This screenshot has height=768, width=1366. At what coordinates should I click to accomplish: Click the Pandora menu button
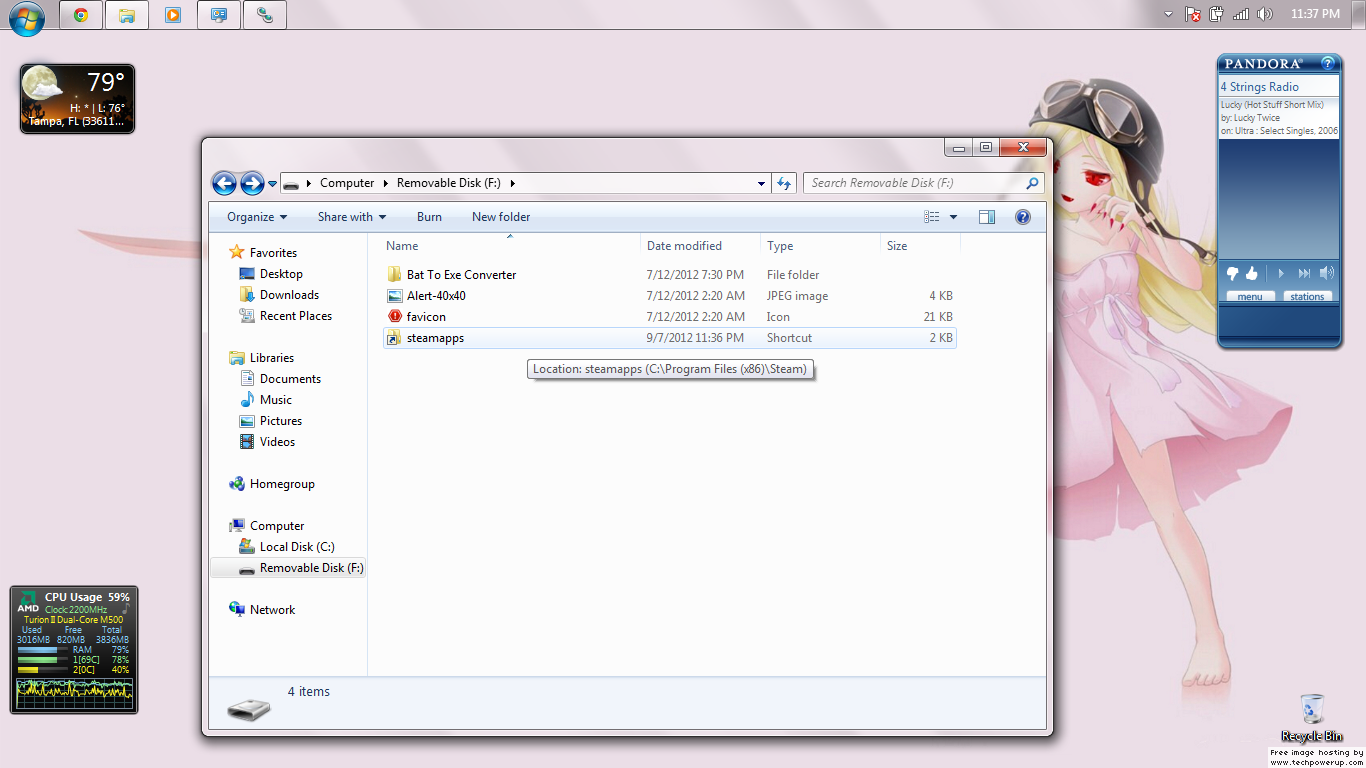(x=1250, y=296)
